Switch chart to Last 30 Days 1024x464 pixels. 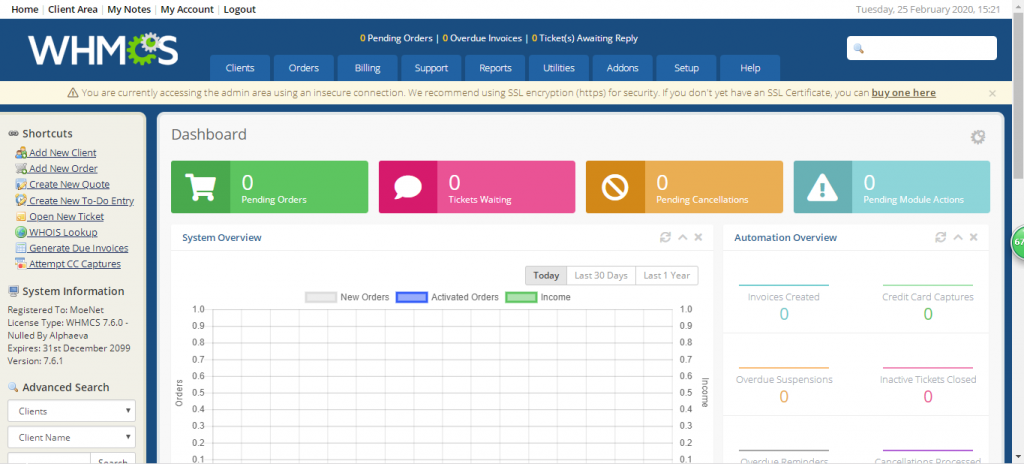point(600,276)
